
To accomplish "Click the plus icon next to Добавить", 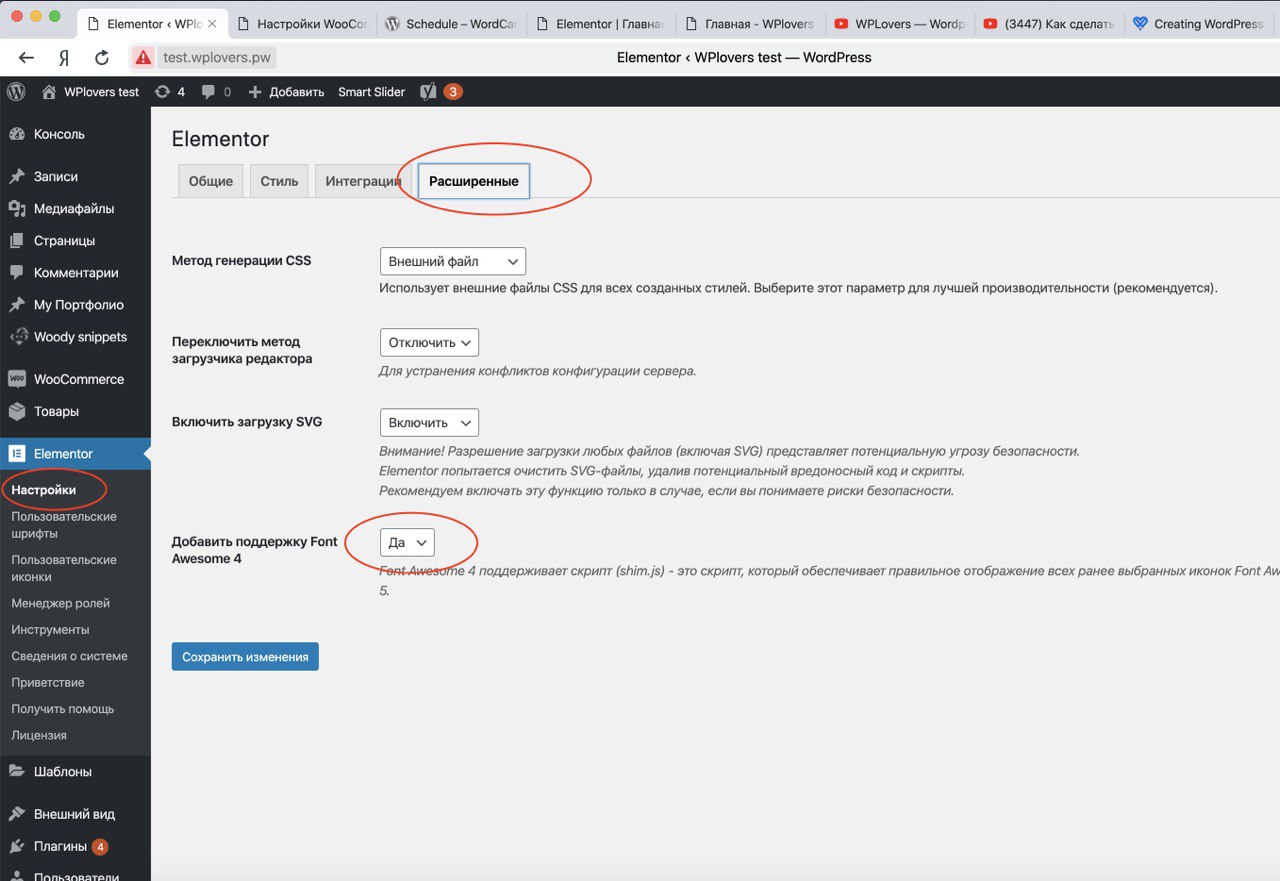I will (x=254, y=92).
